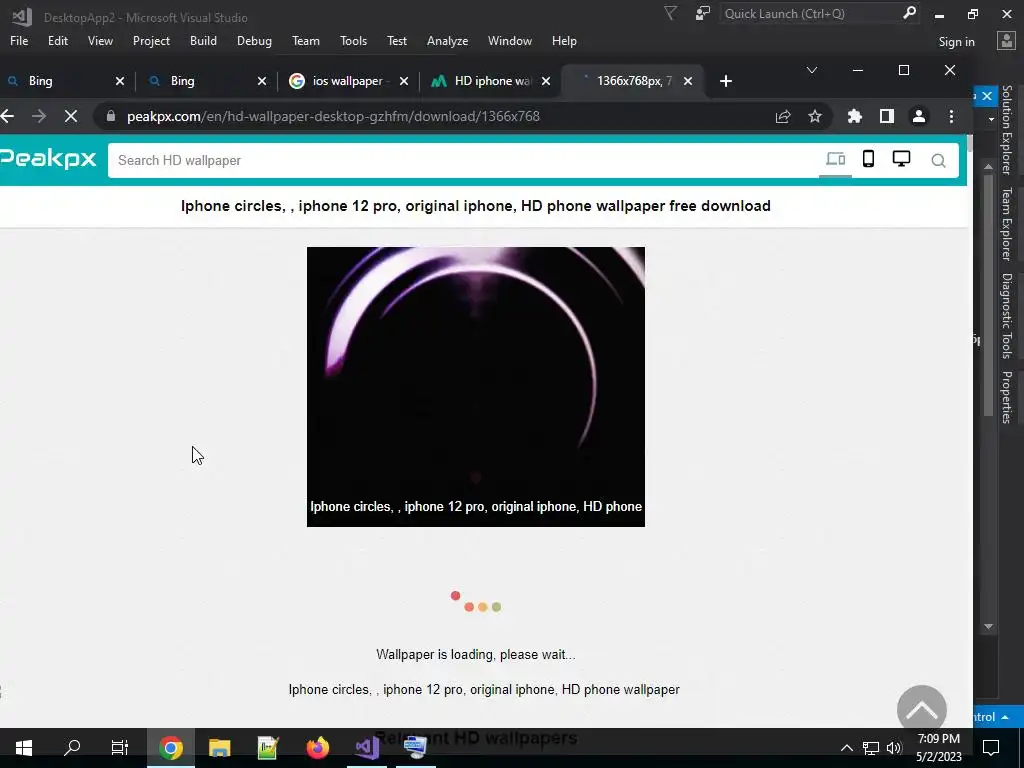Close the ios wallpaper tab
Screen dimensions: 1024x768
(404, 81)
